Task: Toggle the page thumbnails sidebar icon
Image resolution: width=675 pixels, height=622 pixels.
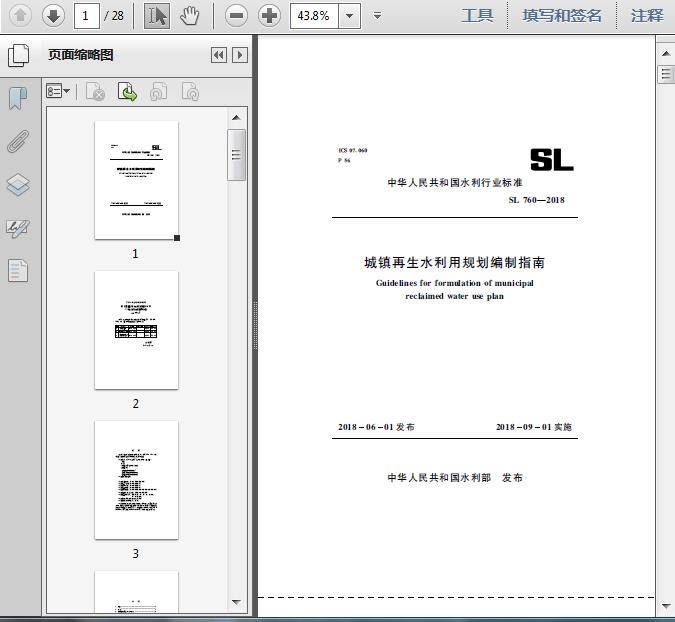Action: [18, 55]
